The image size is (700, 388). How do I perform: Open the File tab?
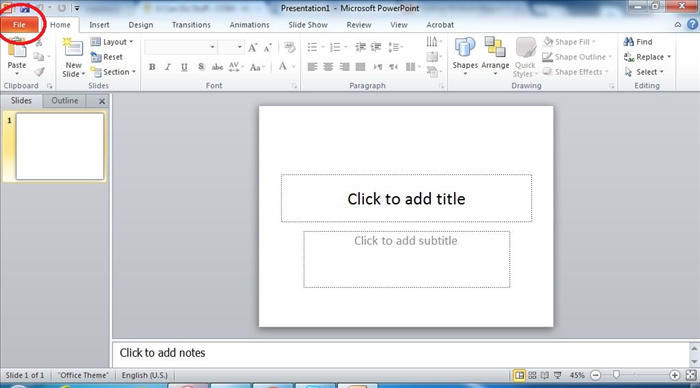19,25
